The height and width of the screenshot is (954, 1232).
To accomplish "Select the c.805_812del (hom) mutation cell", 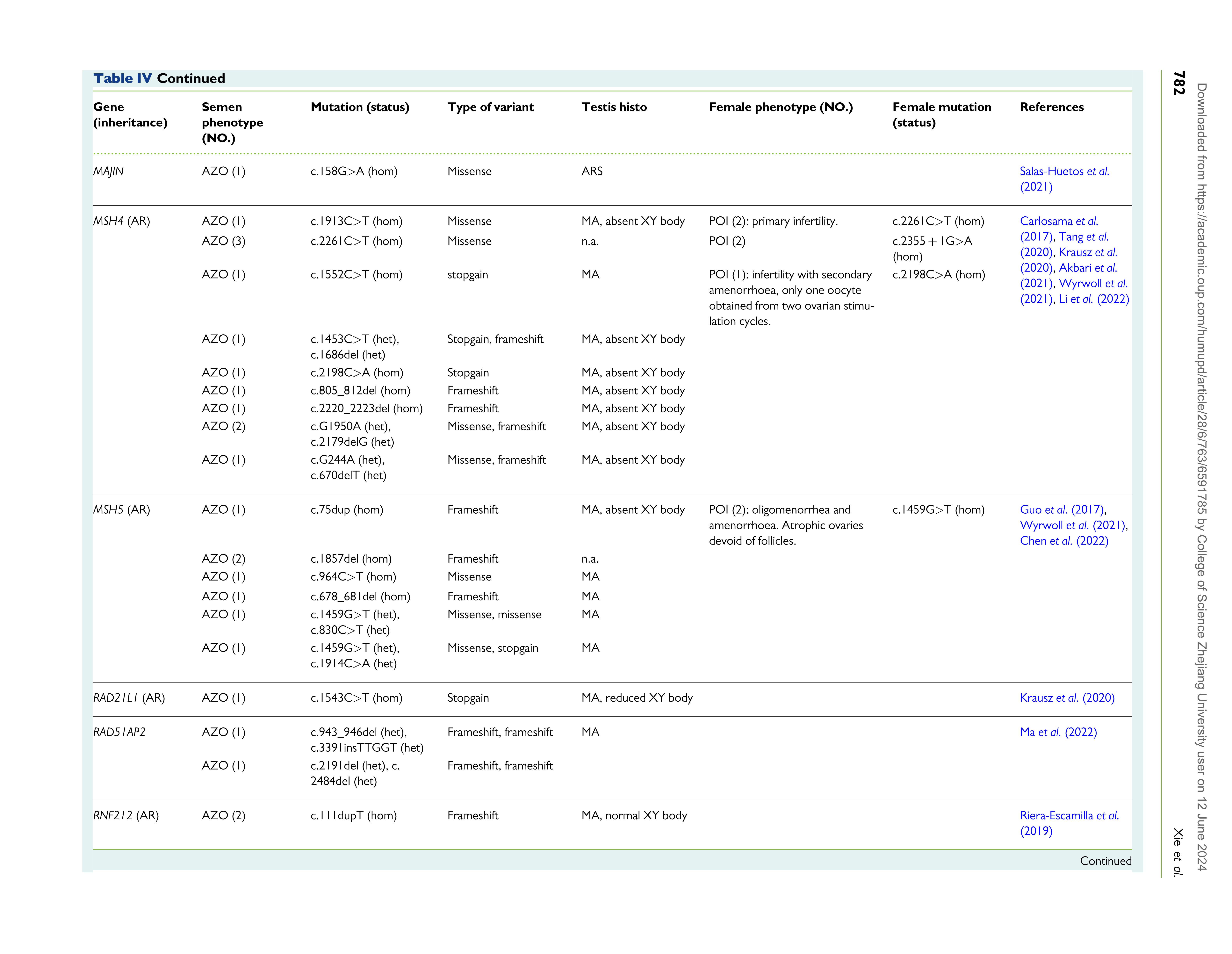I will (x=360, y=390).
